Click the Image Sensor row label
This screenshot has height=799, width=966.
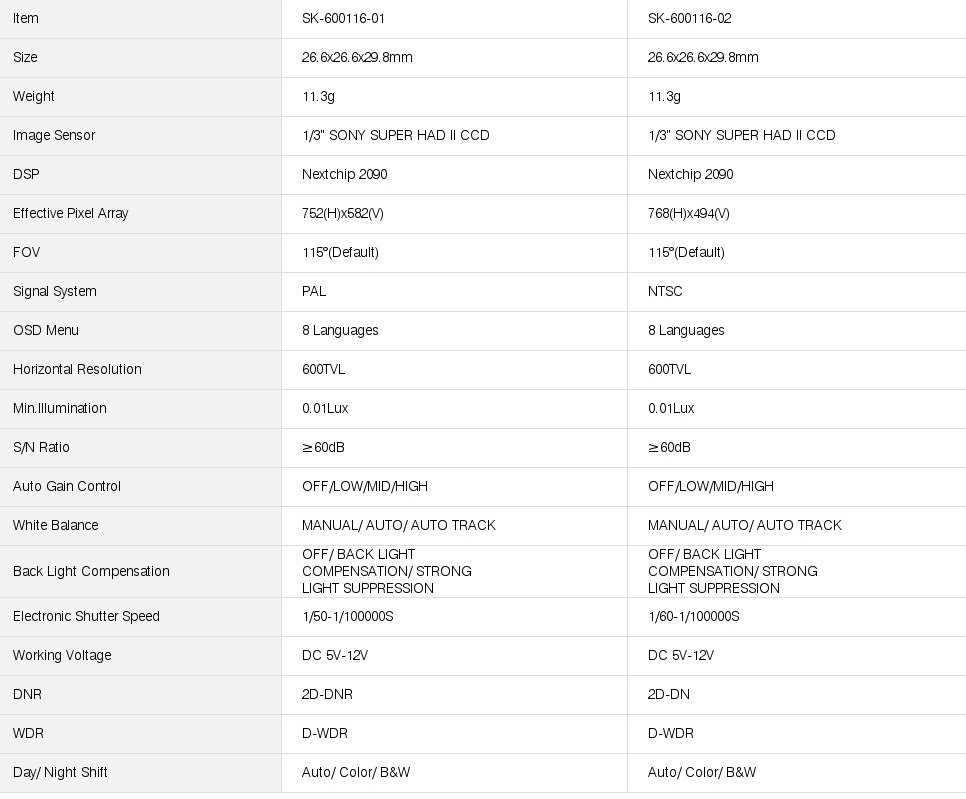click(x=54, y=135)
